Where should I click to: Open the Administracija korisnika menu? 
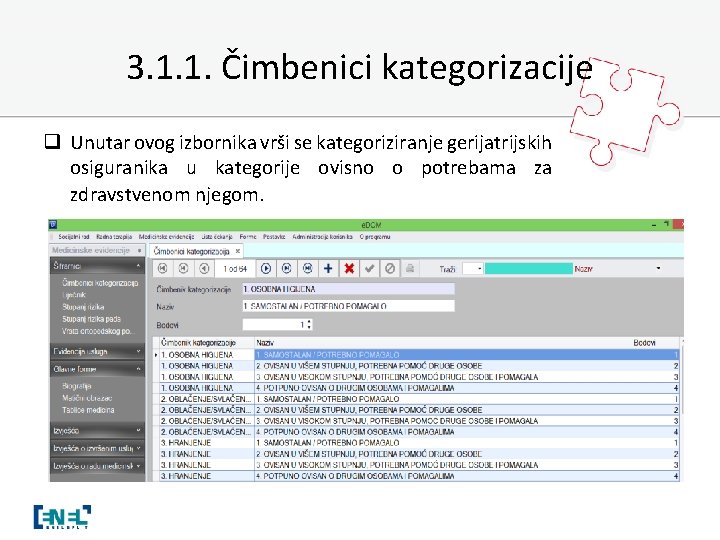point(322,237)
